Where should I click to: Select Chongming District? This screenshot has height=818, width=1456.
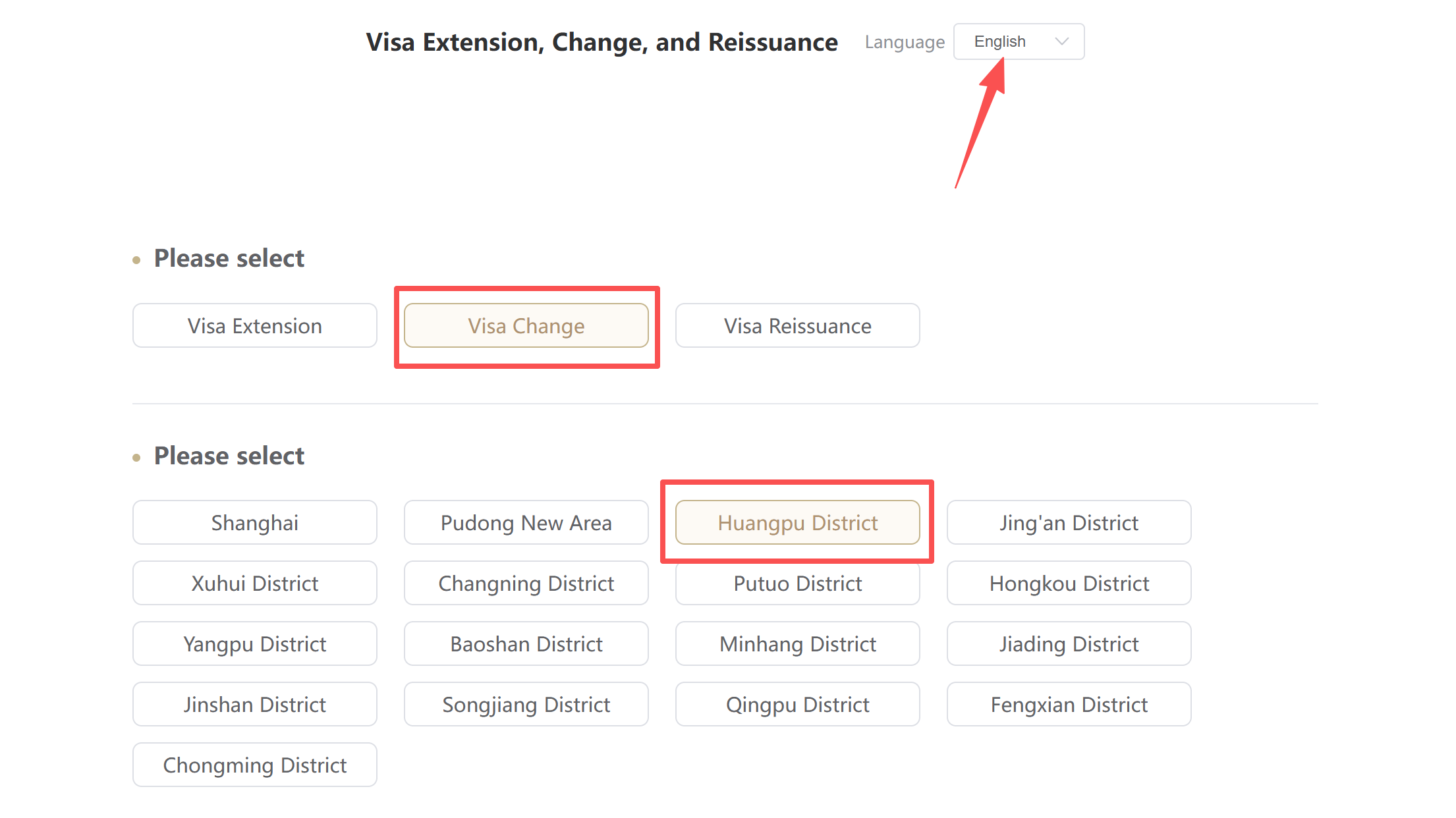(255, 765)
